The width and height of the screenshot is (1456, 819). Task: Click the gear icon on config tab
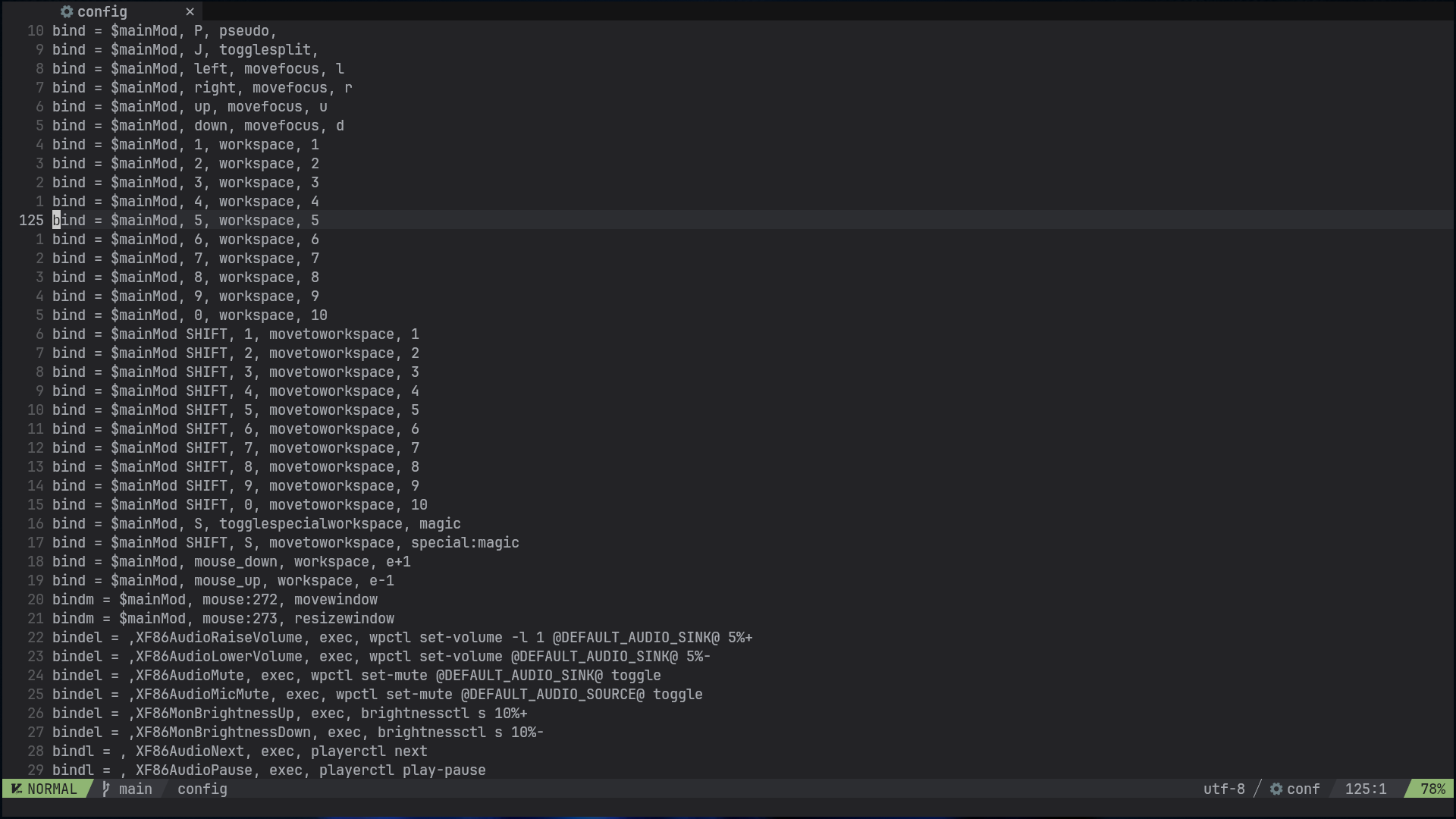(67, 11)
